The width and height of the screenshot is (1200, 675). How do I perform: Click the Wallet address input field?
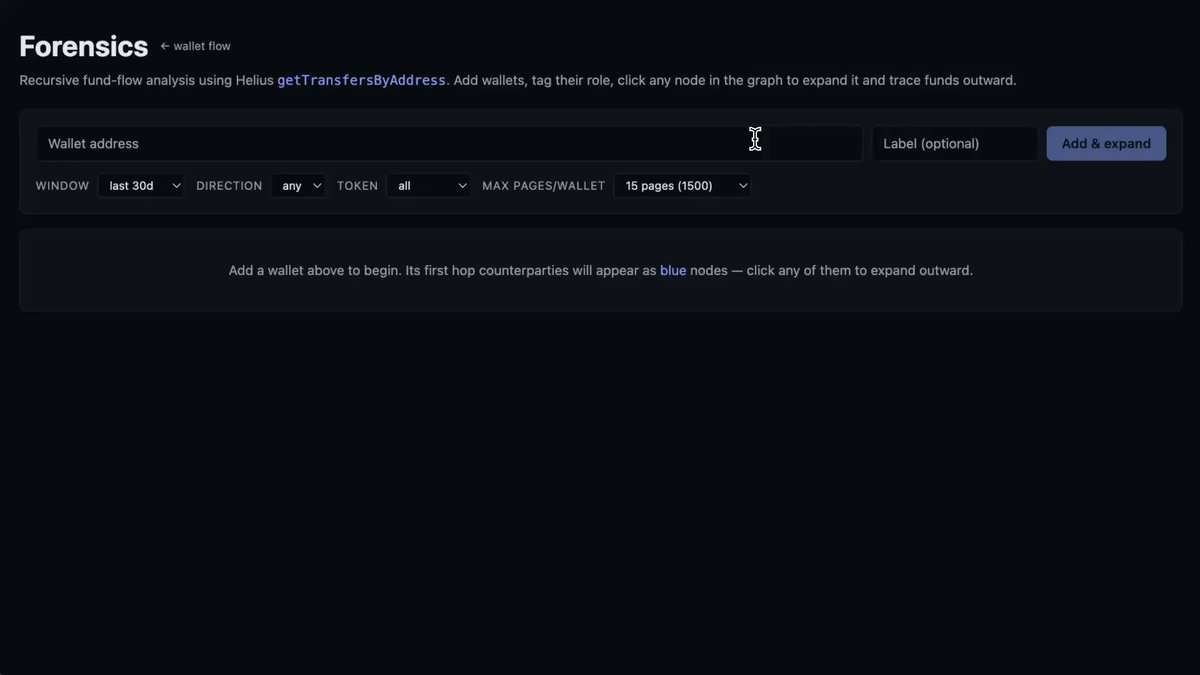click(x=449, y=143)
